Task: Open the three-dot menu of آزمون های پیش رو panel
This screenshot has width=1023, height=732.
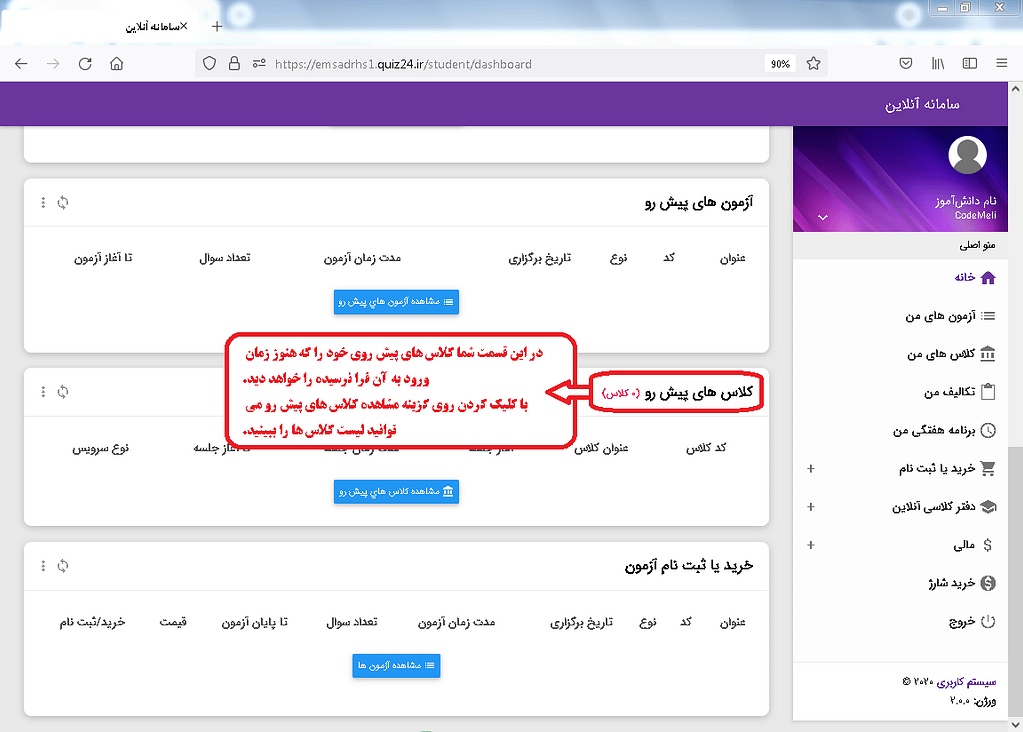Action: click(43, 203)
